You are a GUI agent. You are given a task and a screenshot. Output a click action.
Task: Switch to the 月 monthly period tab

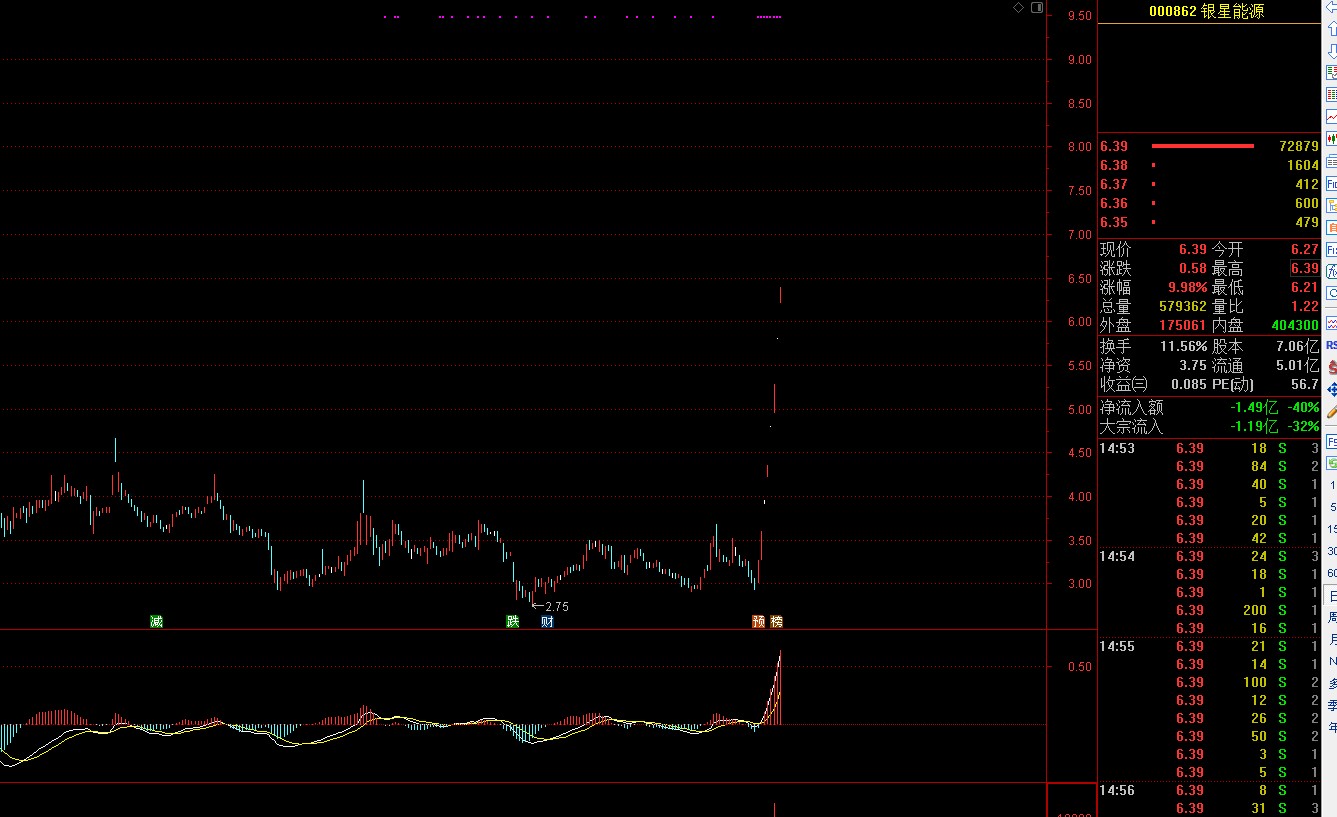click(x=1331, y=640)
